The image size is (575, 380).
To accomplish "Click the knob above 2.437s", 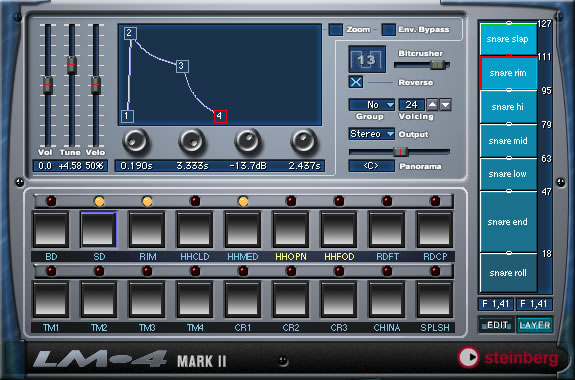I will point(304,141).
